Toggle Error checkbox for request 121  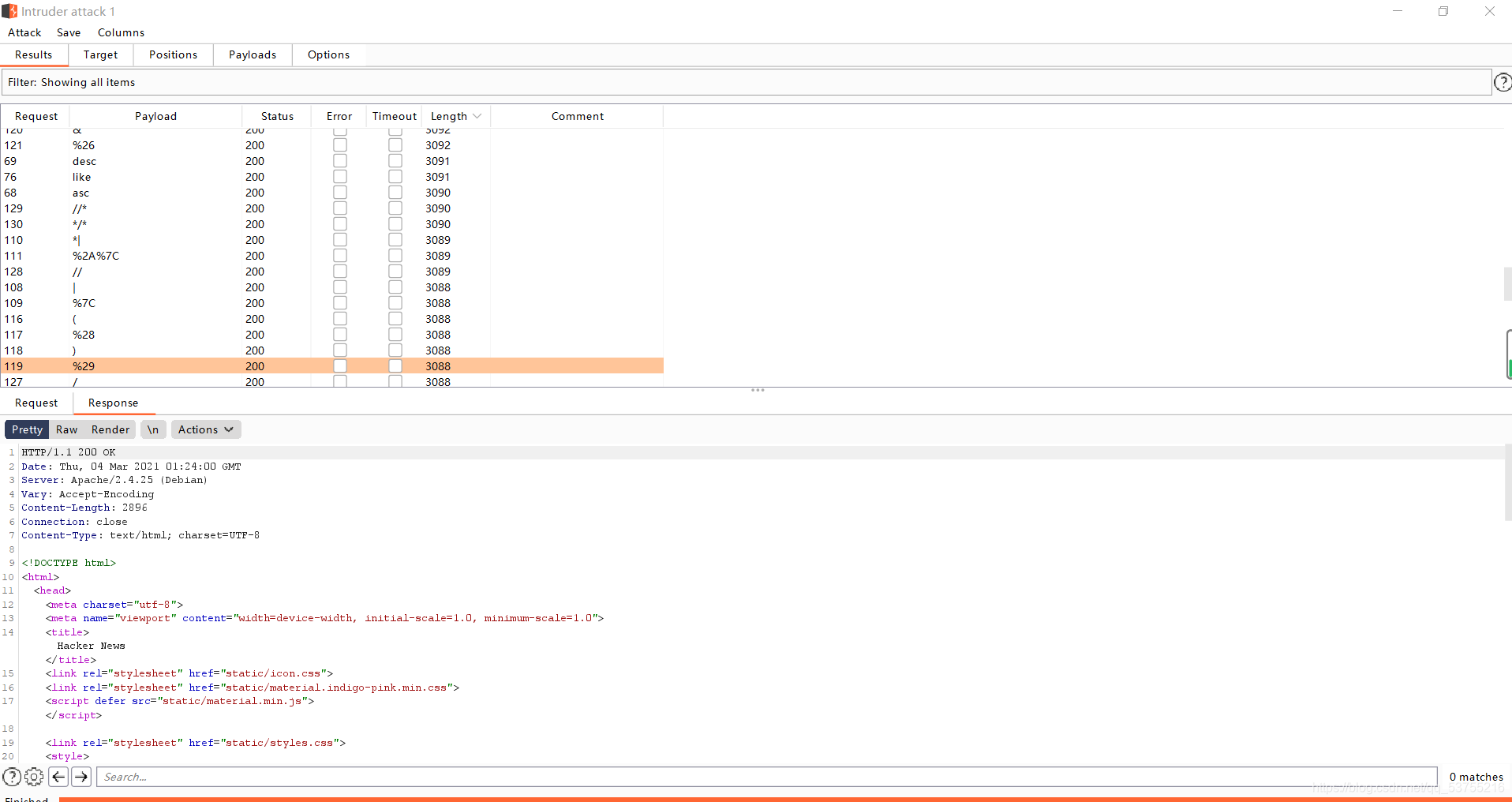340,145
